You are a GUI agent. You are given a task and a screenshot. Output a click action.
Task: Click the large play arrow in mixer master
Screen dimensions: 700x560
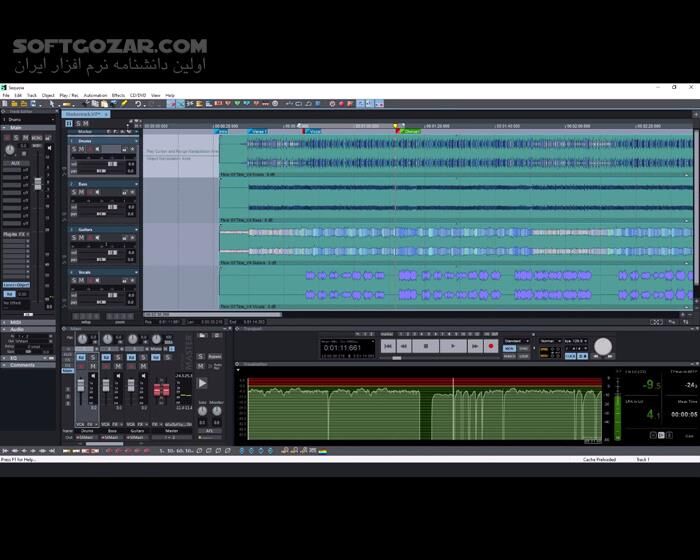pos(202,383)
